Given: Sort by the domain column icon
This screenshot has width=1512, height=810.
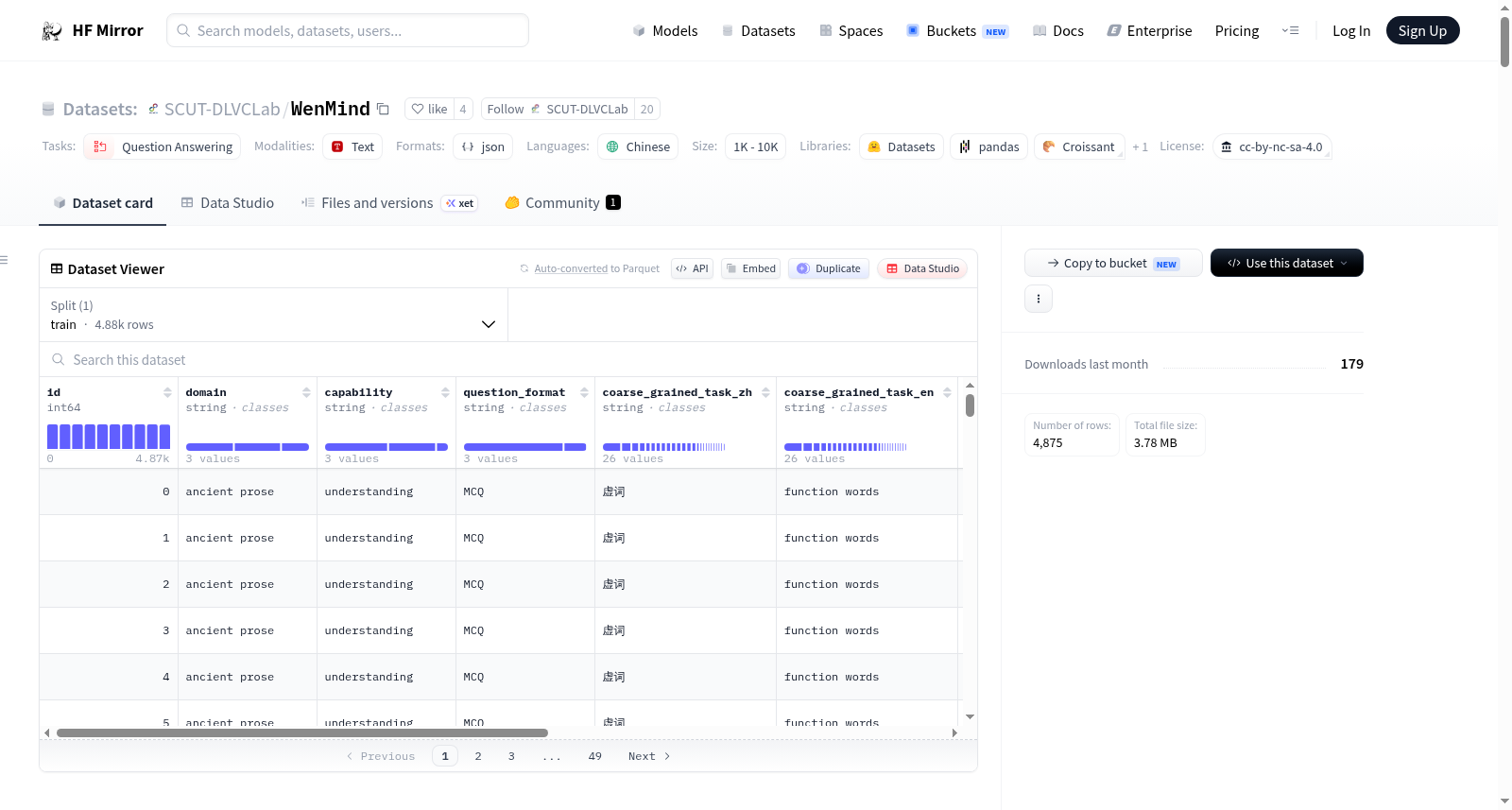Looking at the screenshot, I should click(306, 392).
